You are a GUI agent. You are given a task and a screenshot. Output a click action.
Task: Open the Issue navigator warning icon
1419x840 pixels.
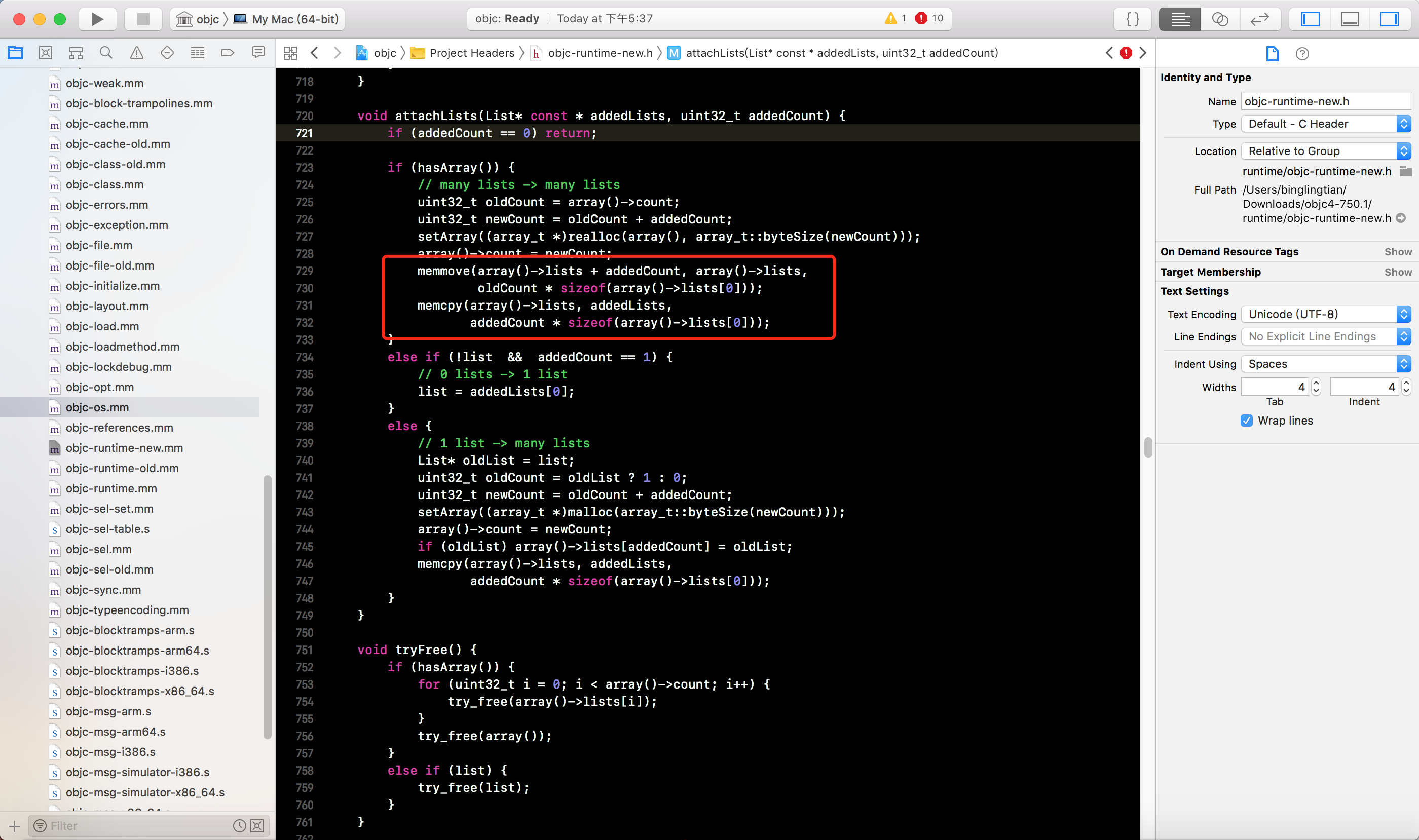click(136, 53)
